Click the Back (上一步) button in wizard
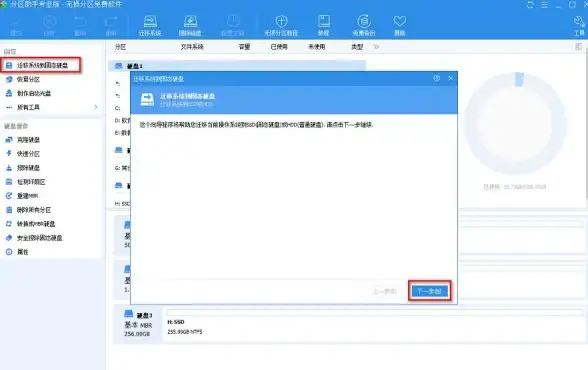The width and height of the screenshot is (588, 370). coord(385,291)
